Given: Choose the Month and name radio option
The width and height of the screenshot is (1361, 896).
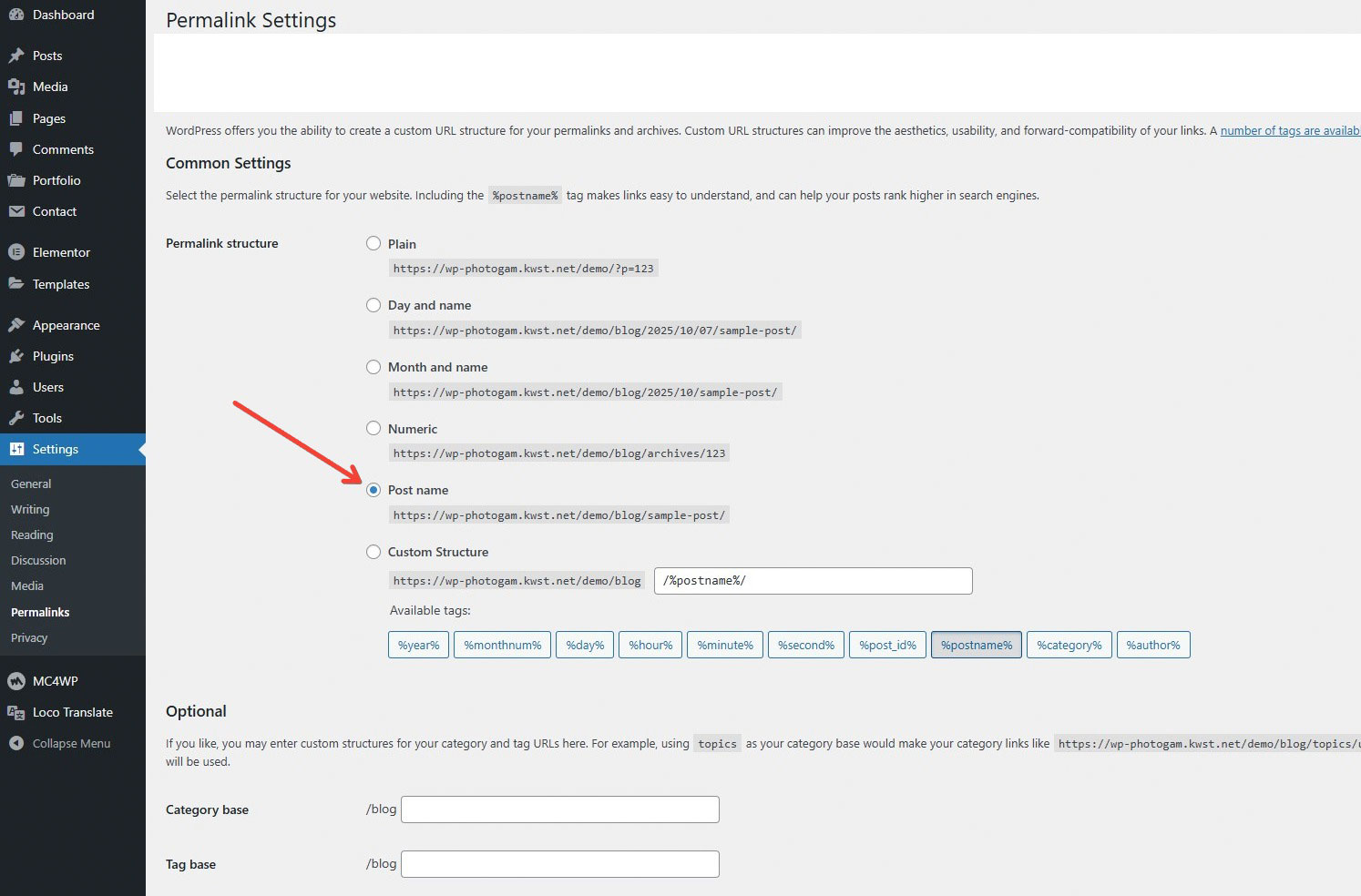Looking at the screenshot, I should pos(374,367).
